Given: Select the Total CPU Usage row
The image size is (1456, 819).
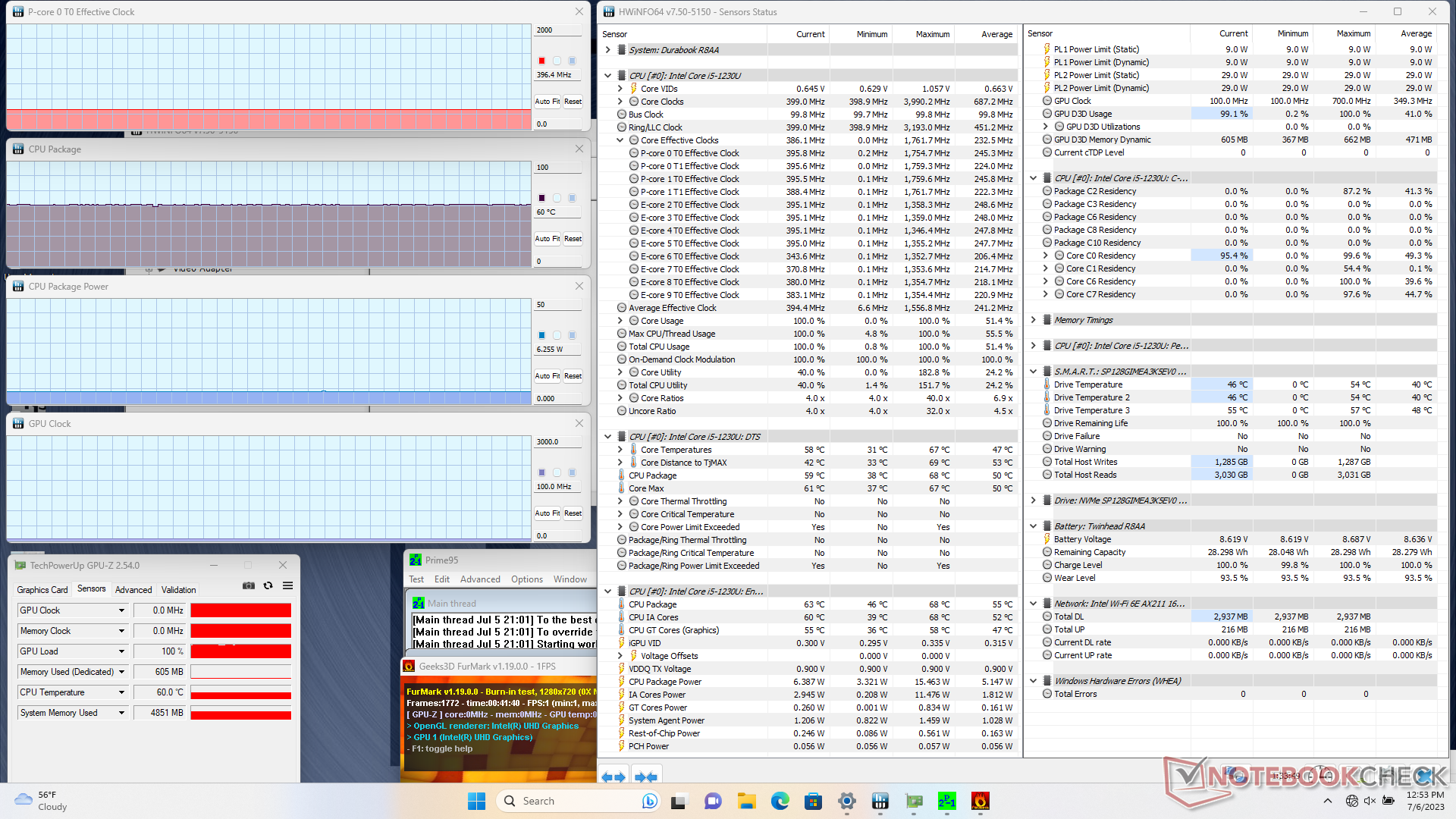Looking at the screenshot, I should 817,347.
